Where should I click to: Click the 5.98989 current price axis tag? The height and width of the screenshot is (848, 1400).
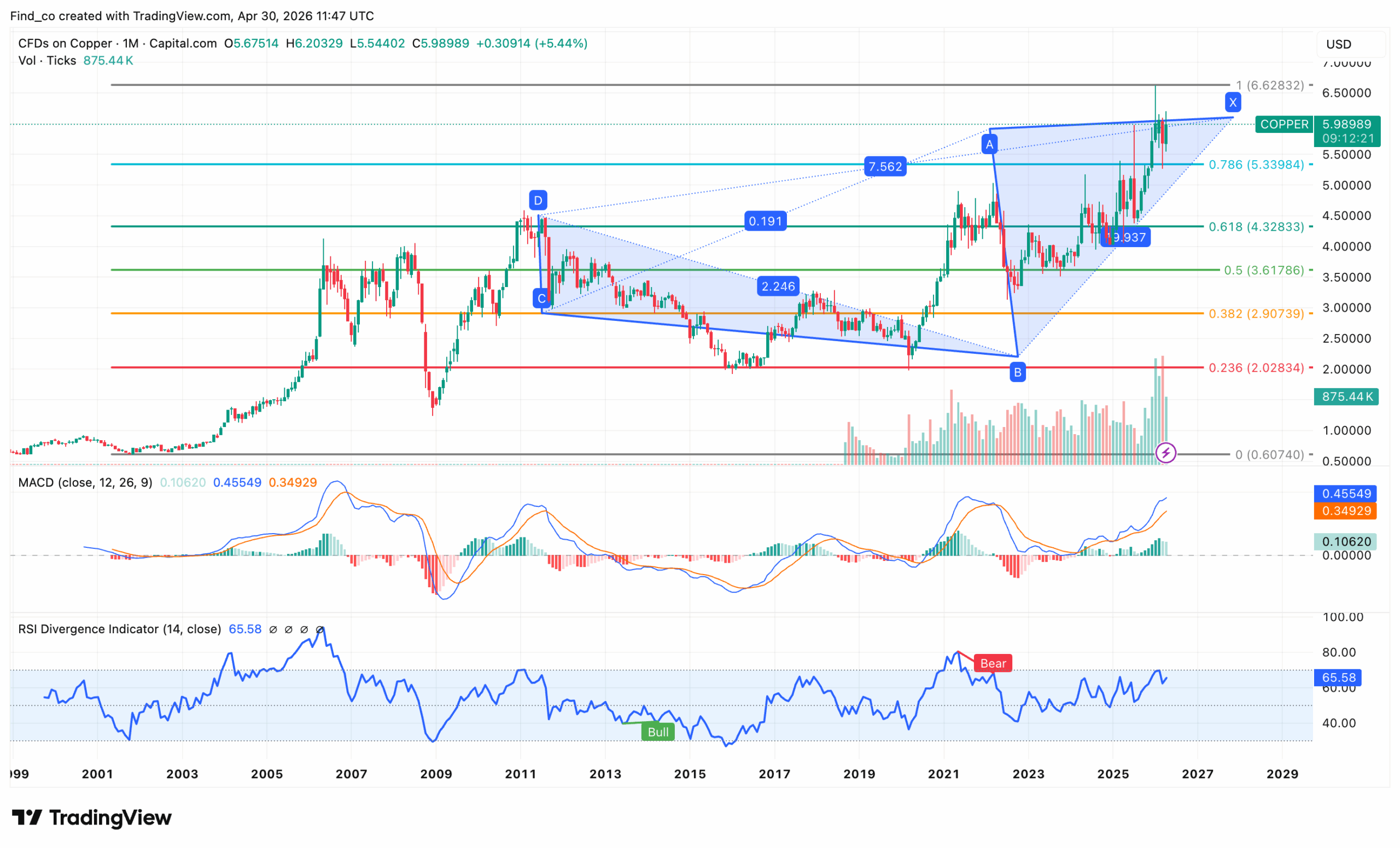pyautogui.click(x=1347, y=131)
